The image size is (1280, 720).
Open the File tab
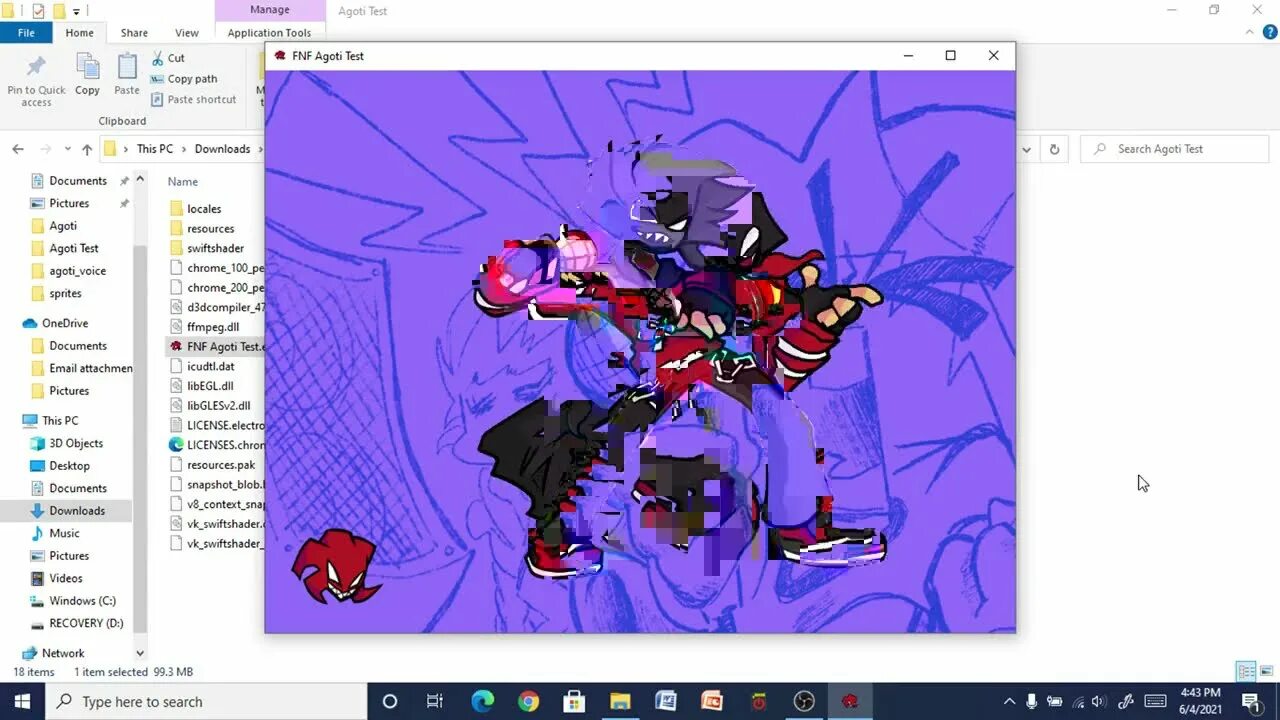pos(26,33)
